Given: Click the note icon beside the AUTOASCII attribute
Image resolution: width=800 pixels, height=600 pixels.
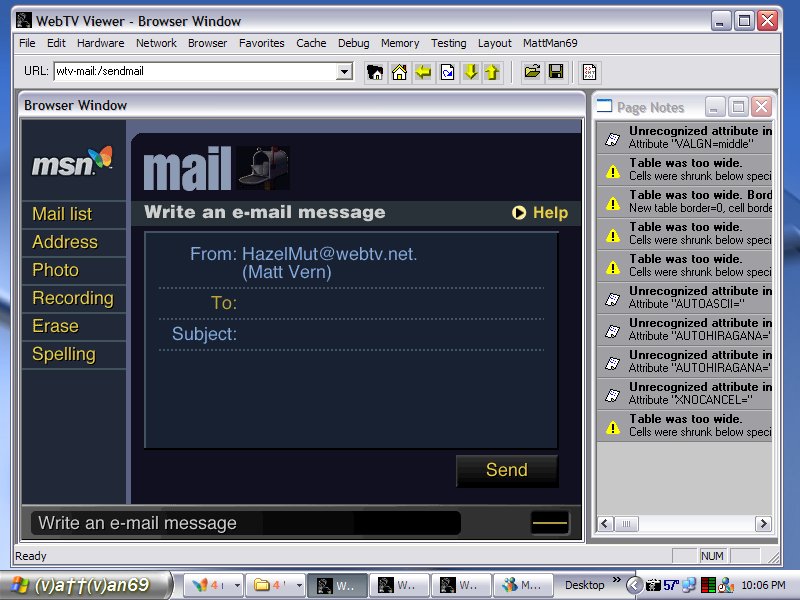Looking at the screenshot, I should (x=612, y=298).
